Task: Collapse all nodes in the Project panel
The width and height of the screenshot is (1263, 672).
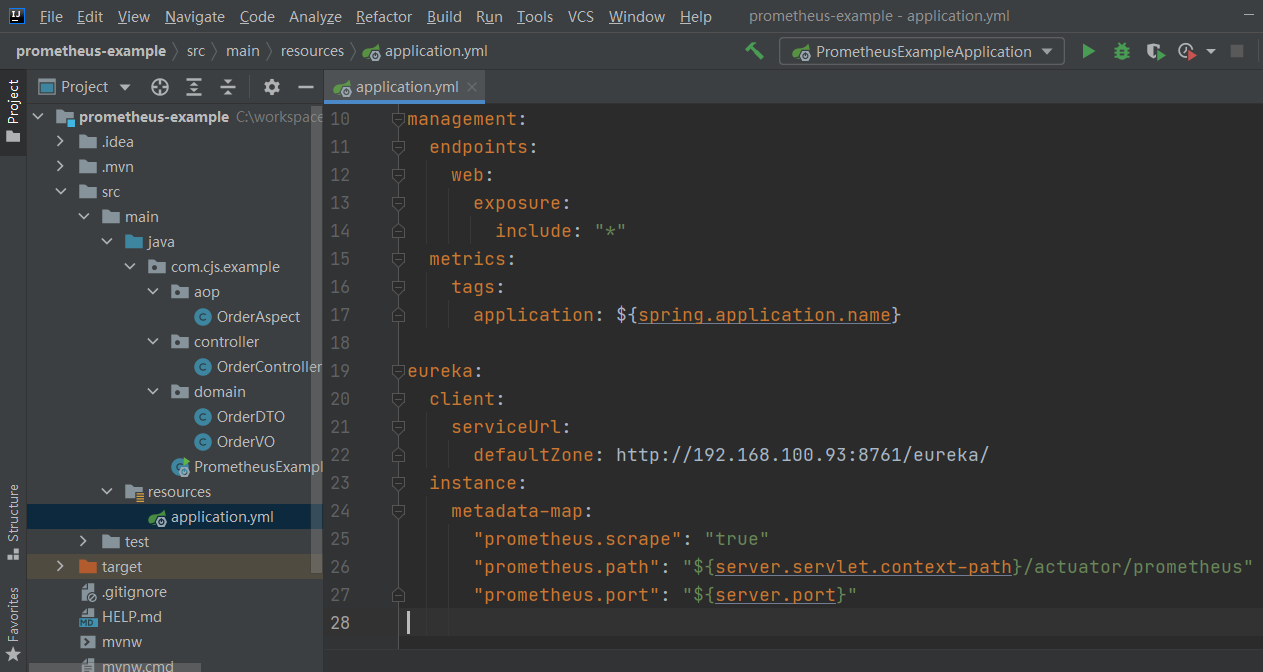Action: pos(228,87)
